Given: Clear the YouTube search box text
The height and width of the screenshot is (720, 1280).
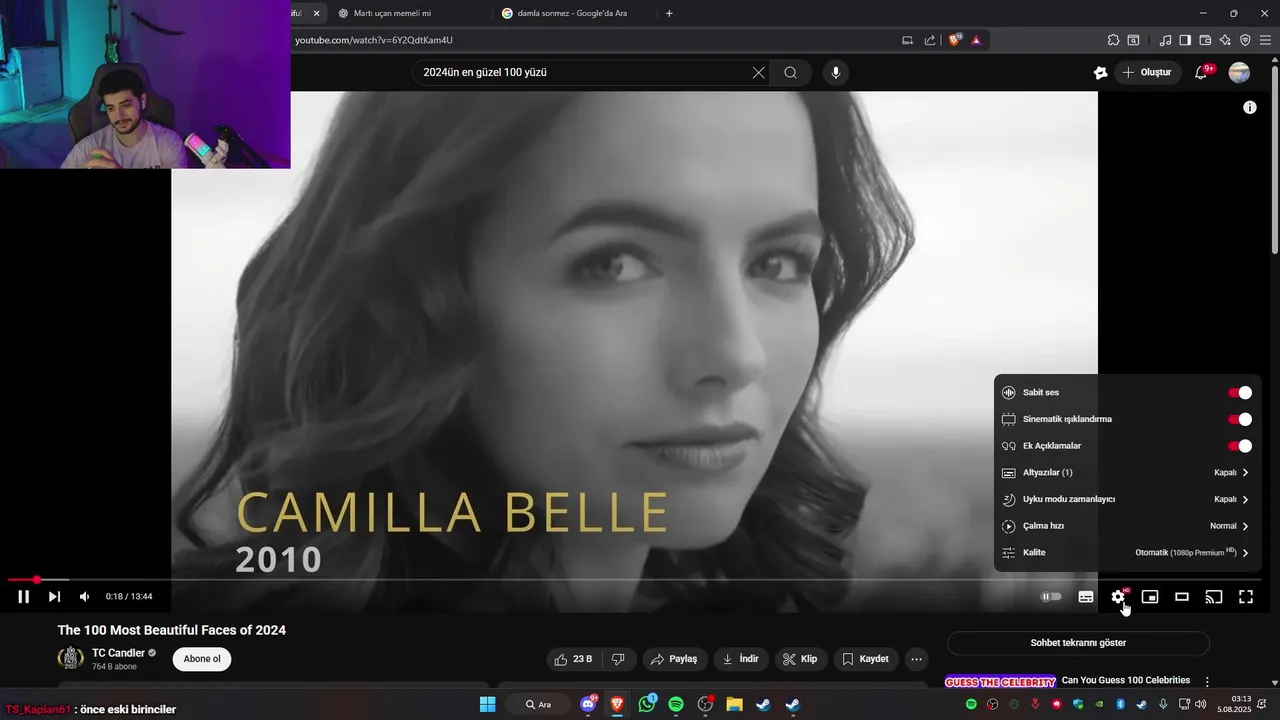Looking at the screenshot, I should pyautogui.click(x=758, y=72).
